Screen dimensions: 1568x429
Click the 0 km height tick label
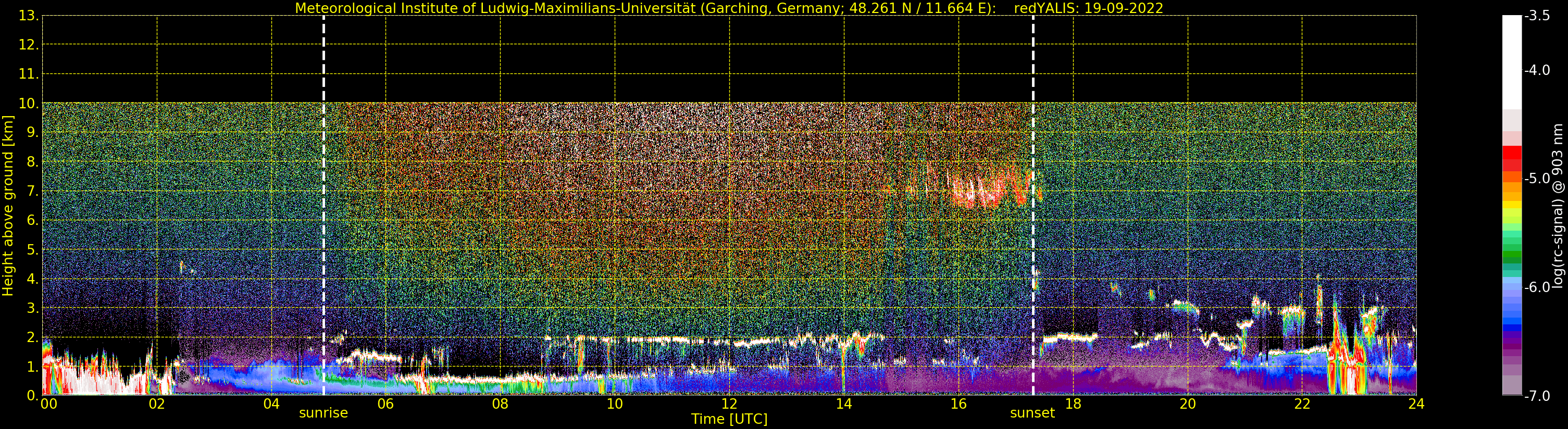tap(32, 396)
